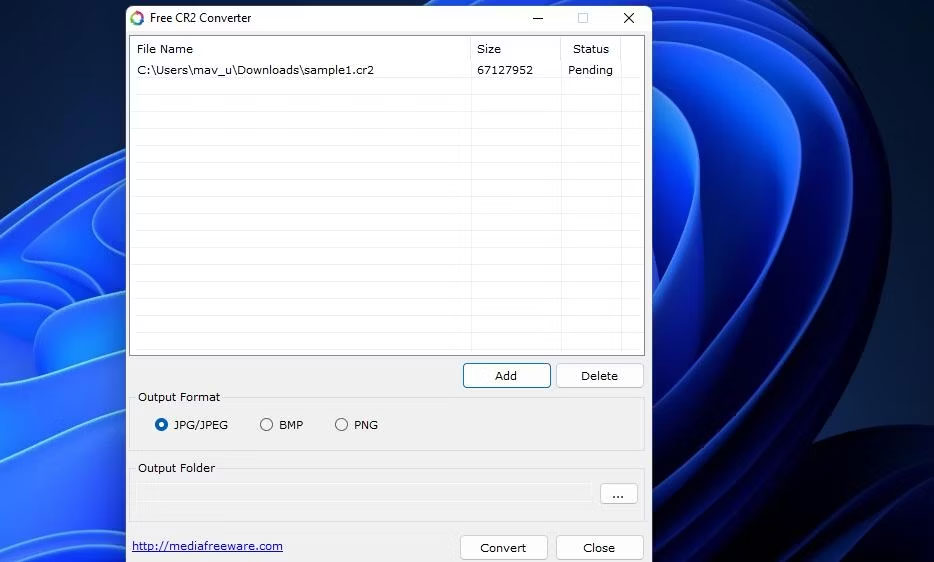This screenshot has height=562, width=934.
Task: Click the Pending status cell
Action: click(590, 70)
